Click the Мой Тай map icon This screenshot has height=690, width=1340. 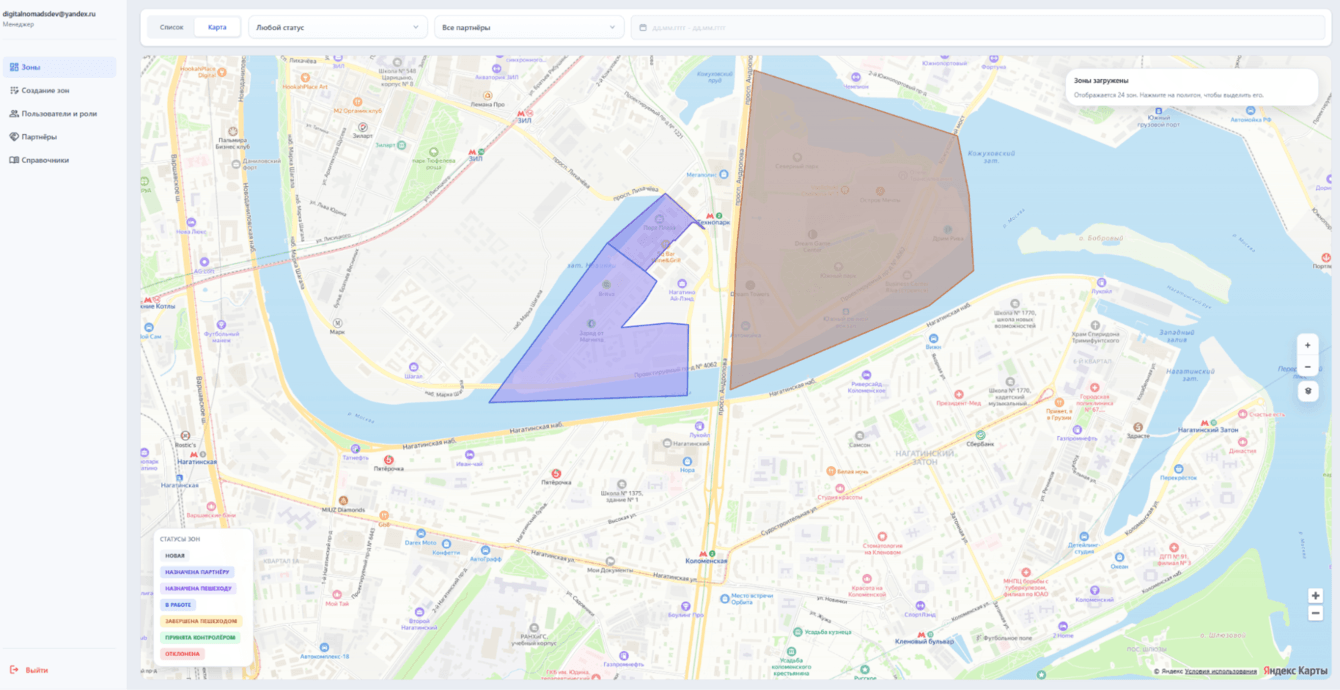[x=338, y=595]
